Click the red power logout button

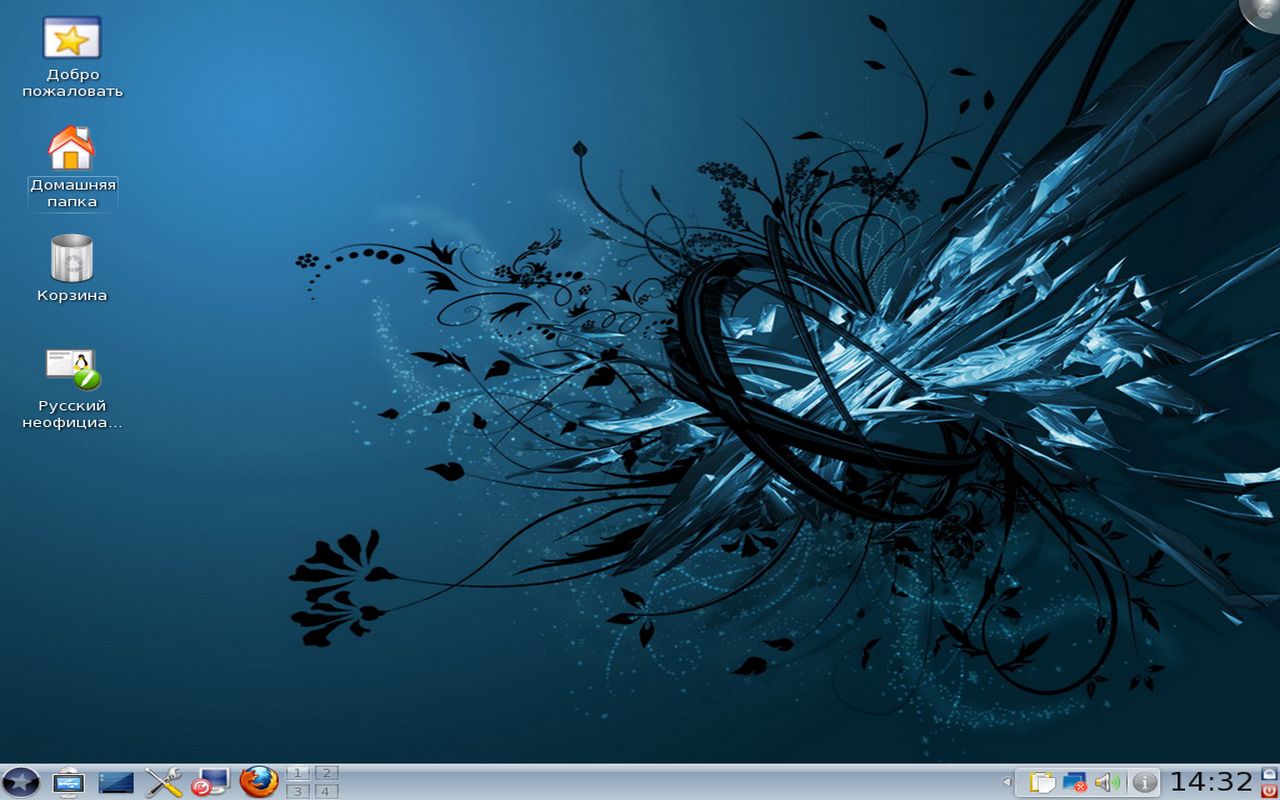1270,791
